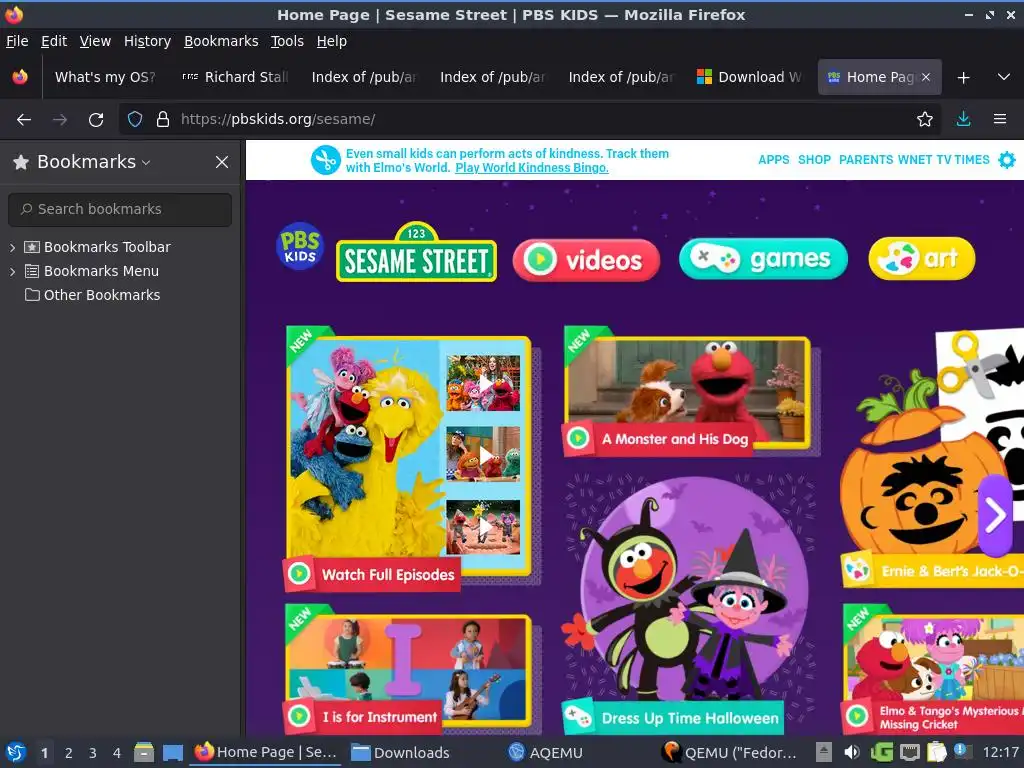This screenshot has width=1024, height=768.
Task: Switch to the QEMU Fedora window in taskbar
Action: (730, 753)
